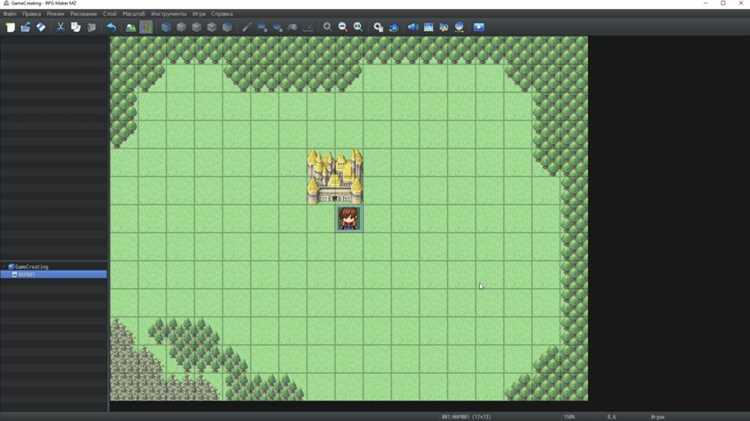Select the Layer 3 cube icon

click(211, 27)
